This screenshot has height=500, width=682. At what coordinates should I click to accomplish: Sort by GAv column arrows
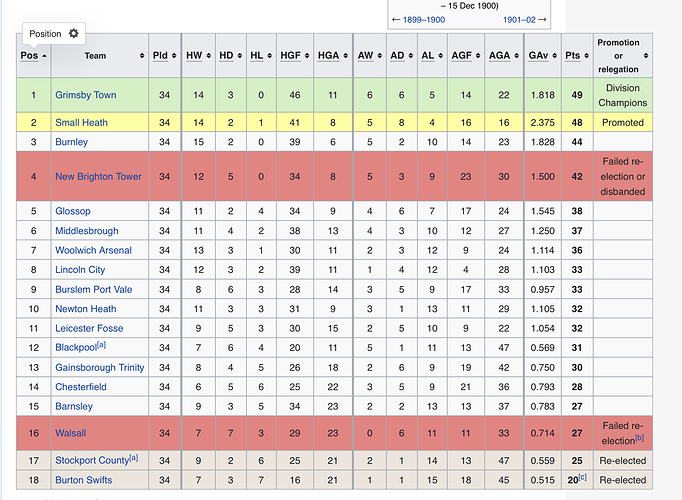point(554,56)
